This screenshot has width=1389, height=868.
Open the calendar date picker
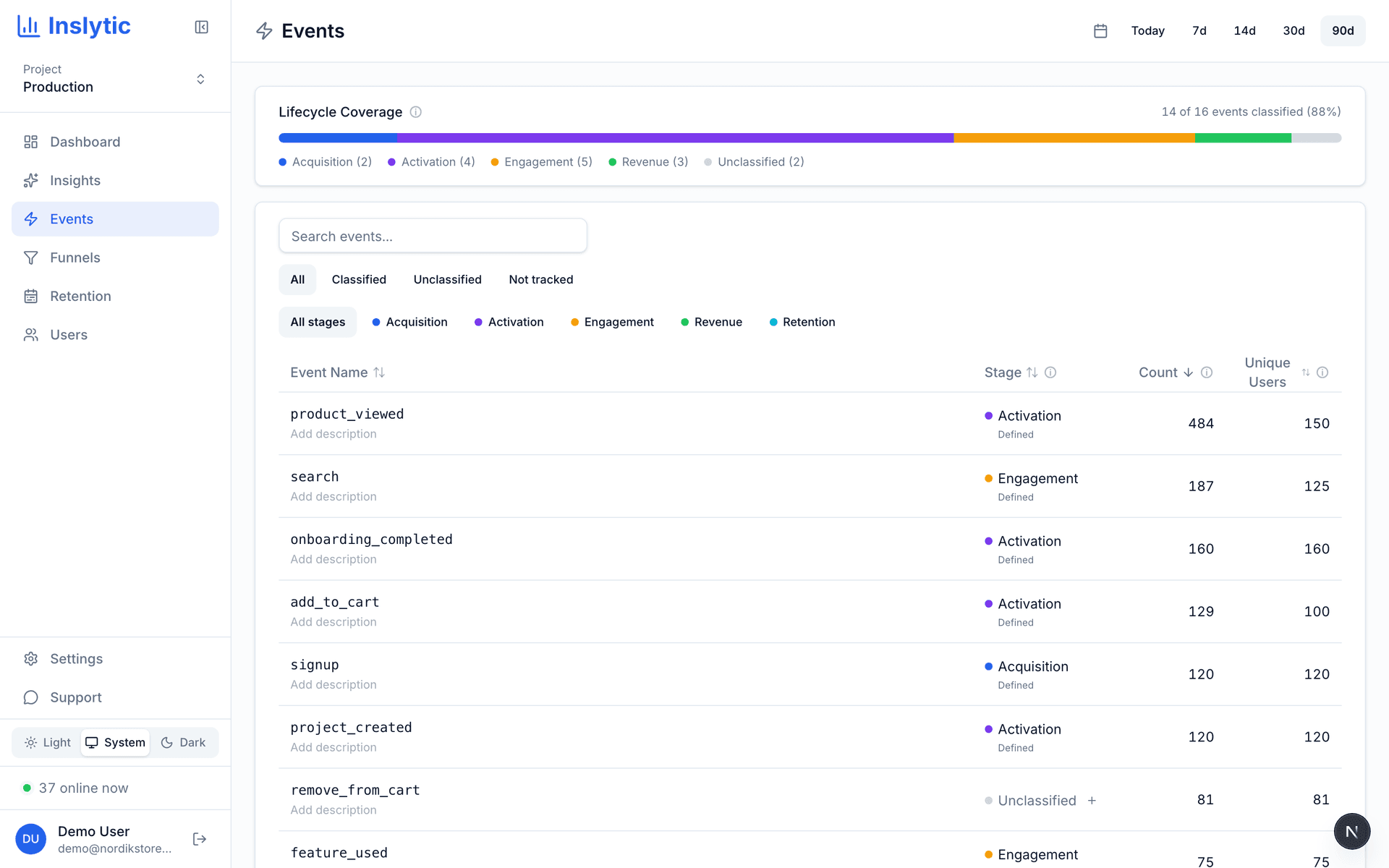[x=1100, y=30]
